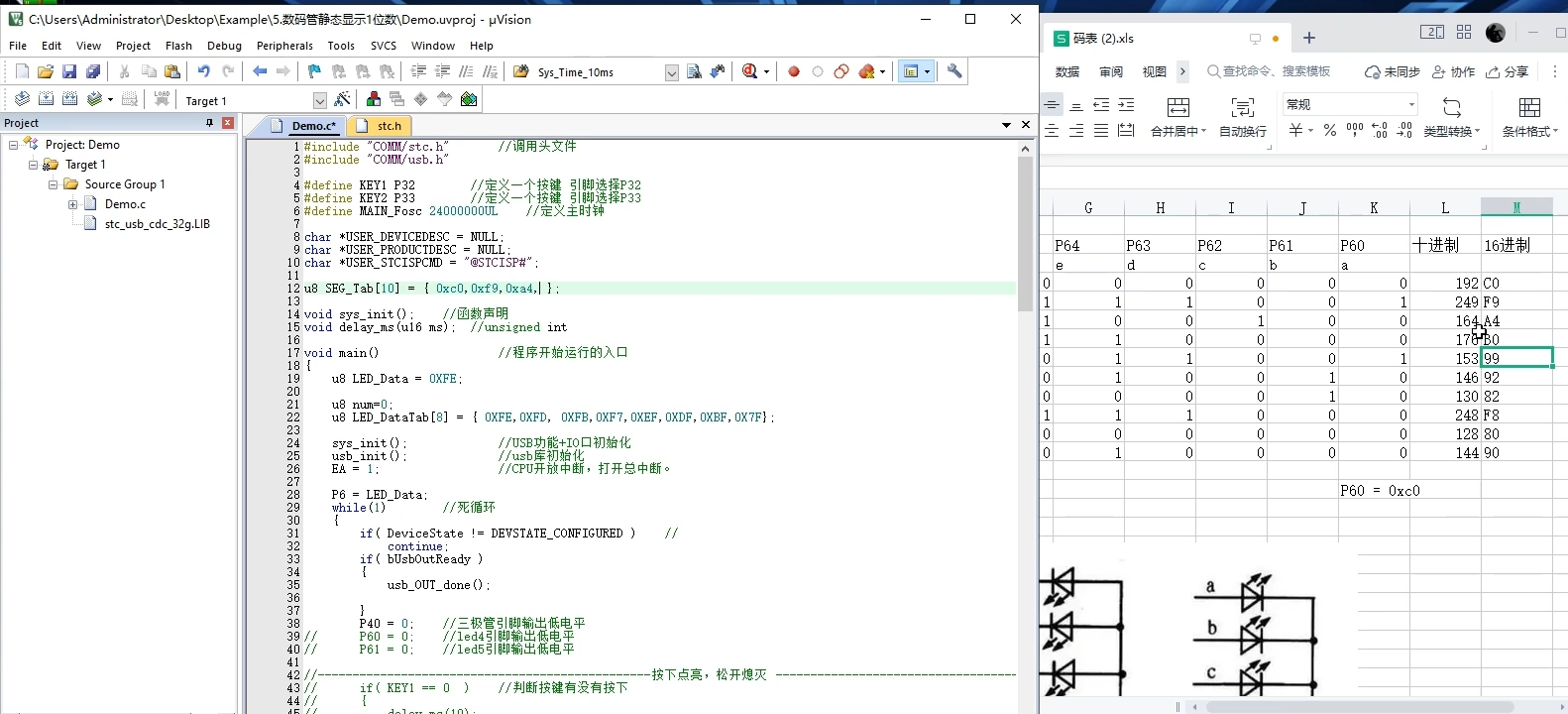The image size is (1568, 714).
Task: Open Options for Target magic wand
Action: [x=342, y=99]
